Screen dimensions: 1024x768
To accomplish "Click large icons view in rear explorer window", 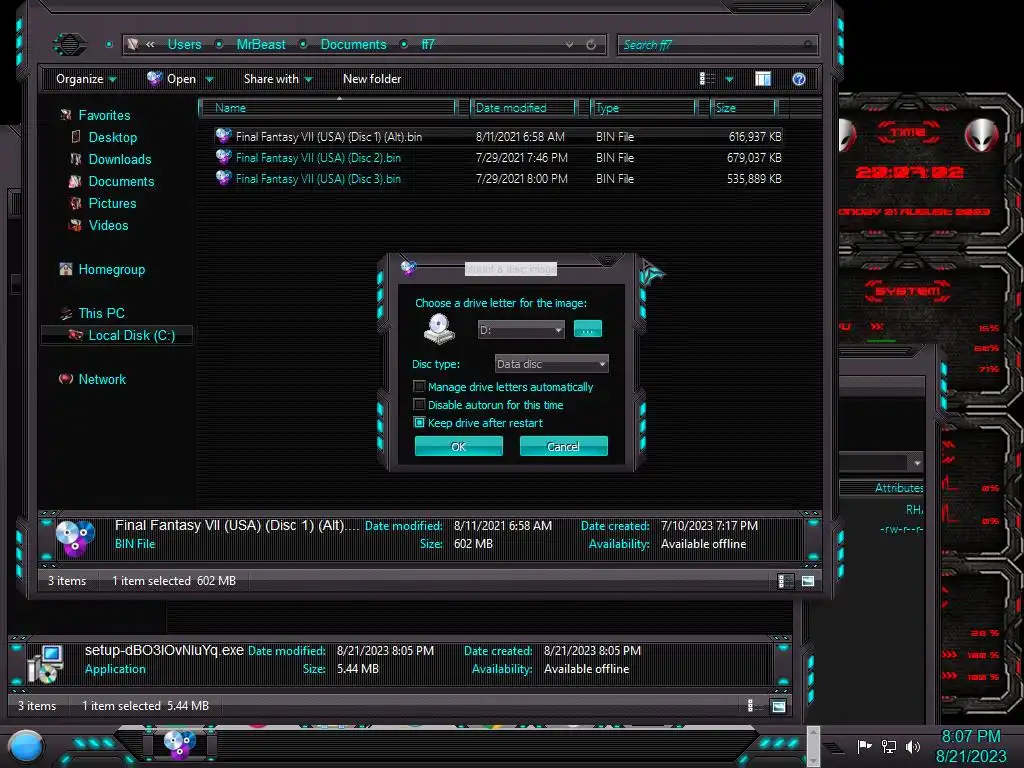I will point(778,706).
